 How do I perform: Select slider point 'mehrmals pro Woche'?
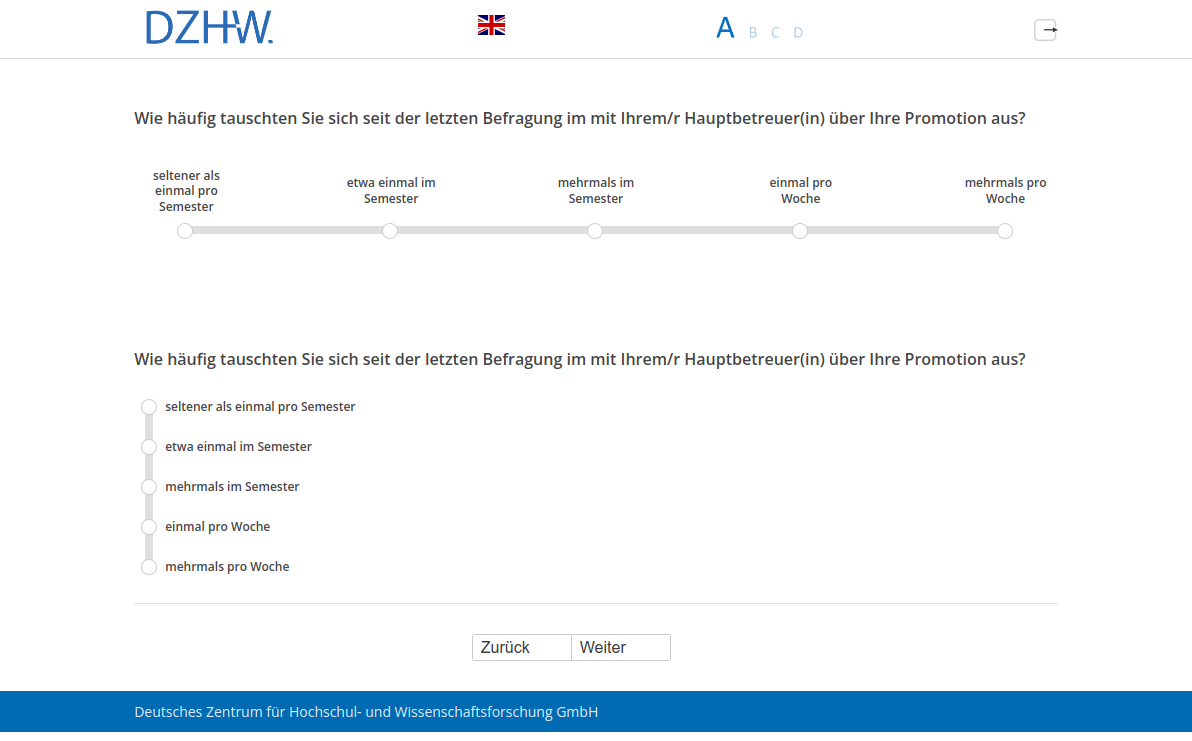pyautogui.click(x=1005, y=231)
